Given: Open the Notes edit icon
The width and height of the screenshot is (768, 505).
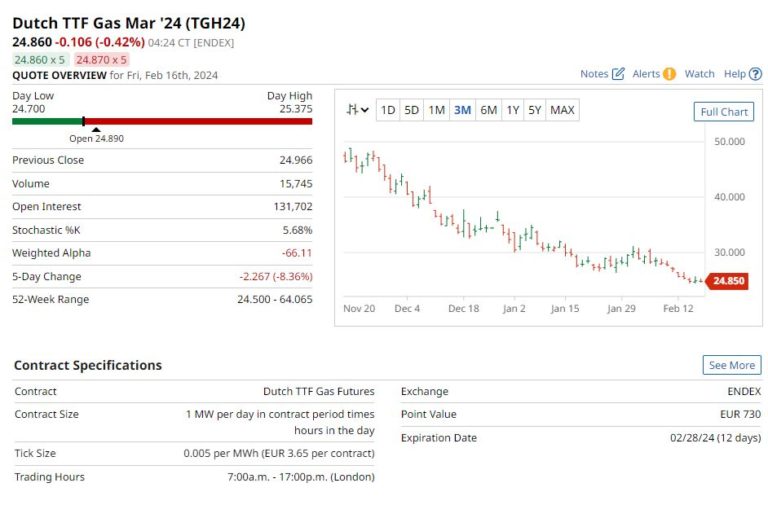Looking at the screenshot, I should tap(618, 74).
